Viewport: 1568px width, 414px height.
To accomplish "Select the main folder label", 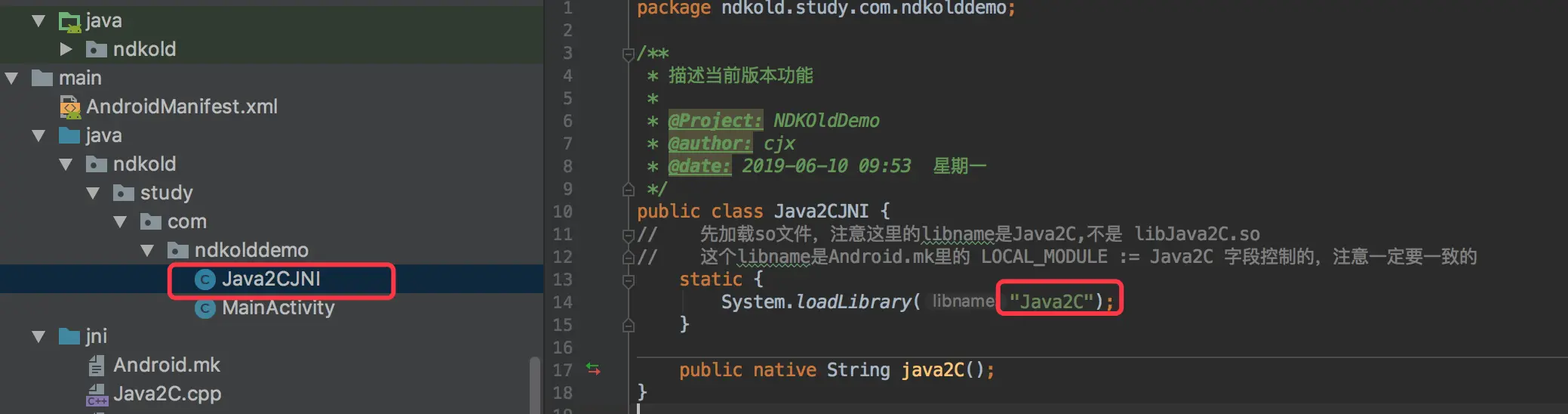I will (80, 78).
